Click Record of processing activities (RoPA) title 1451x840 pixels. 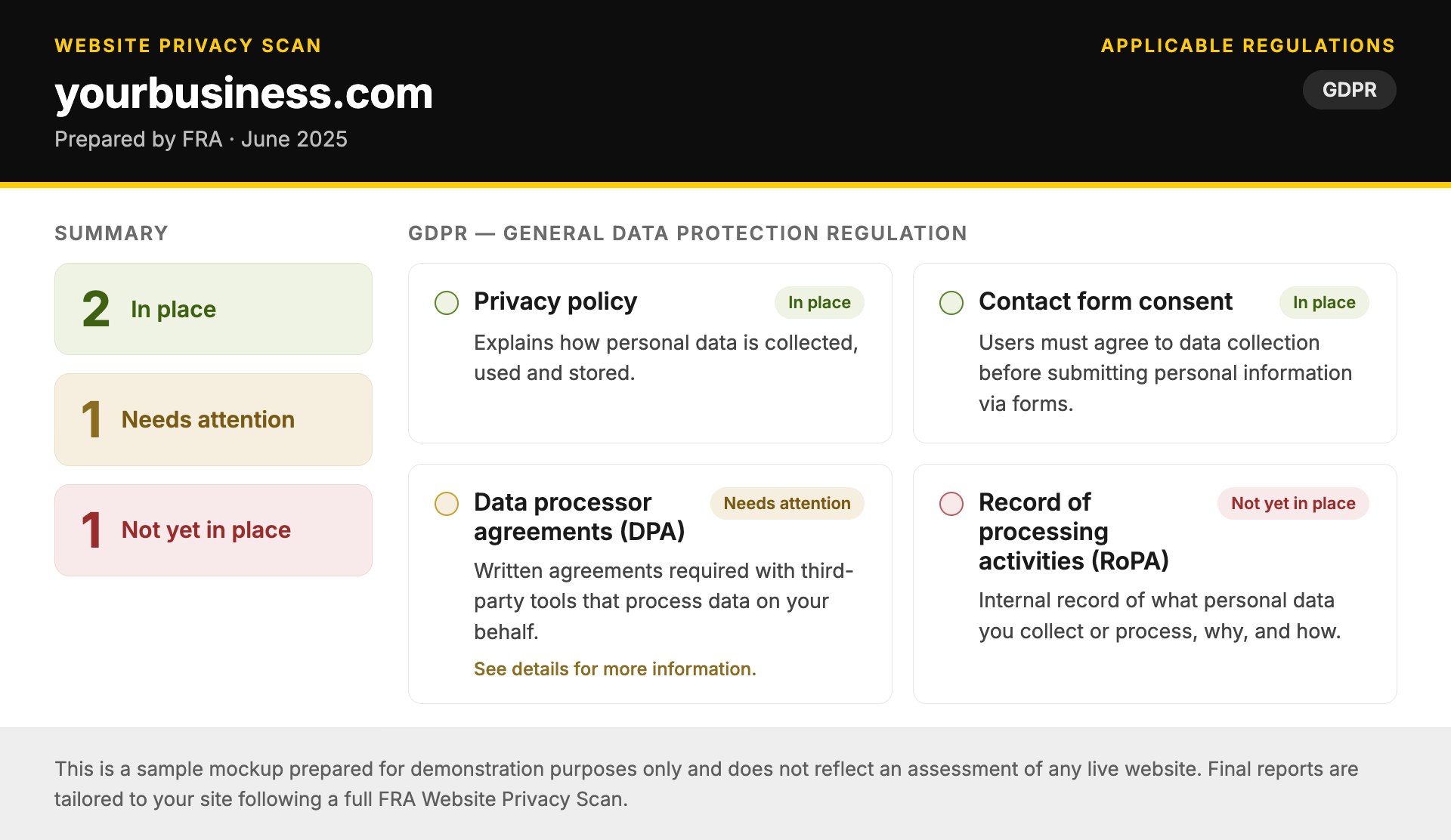(1074, 532)
